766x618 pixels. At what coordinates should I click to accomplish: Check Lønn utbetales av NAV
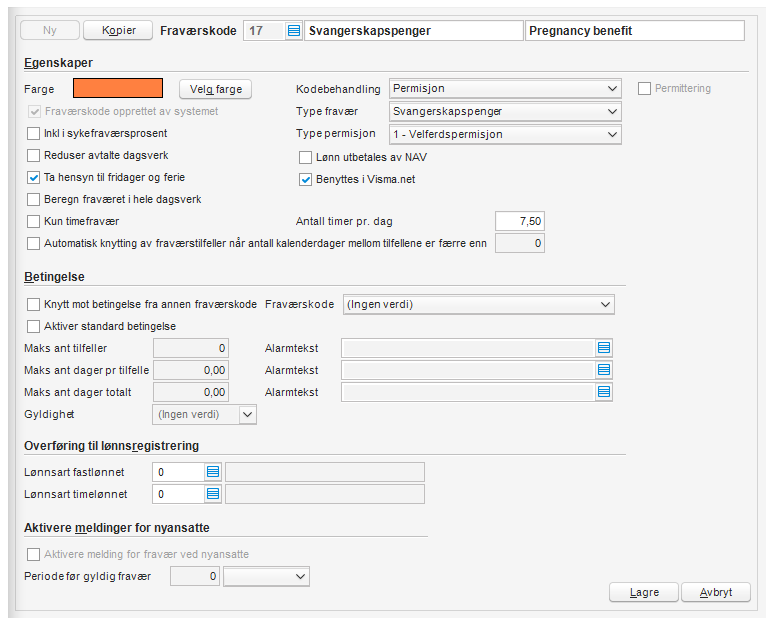[x=306, y=157]
